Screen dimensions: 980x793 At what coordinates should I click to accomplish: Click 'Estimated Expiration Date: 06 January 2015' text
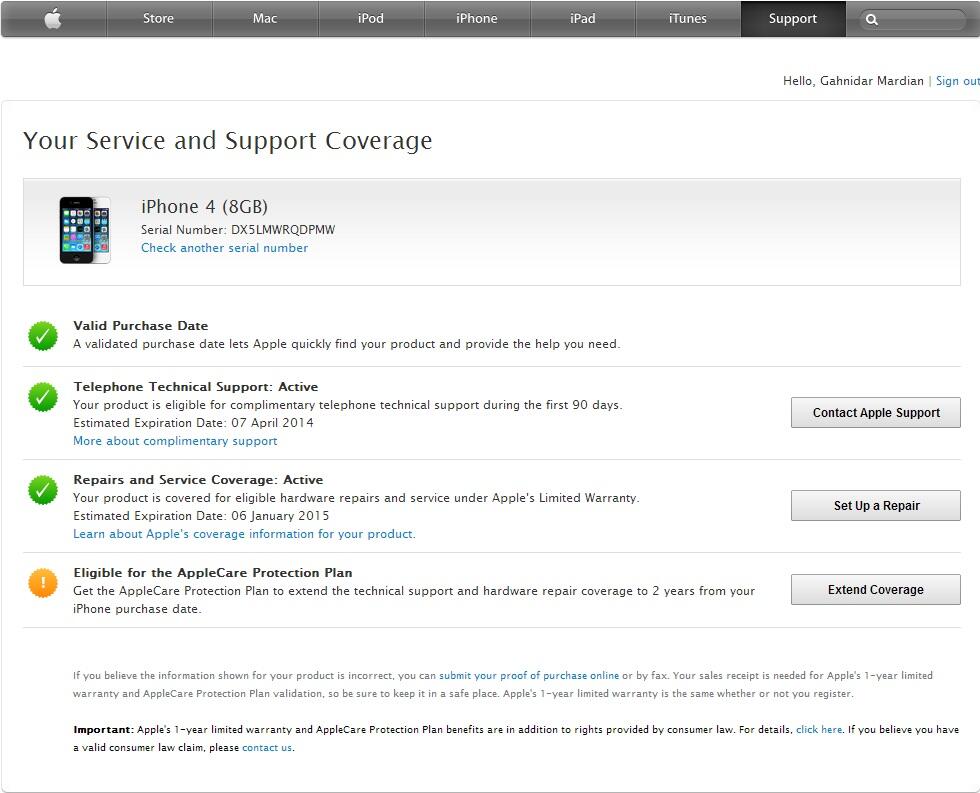point(201,516)
